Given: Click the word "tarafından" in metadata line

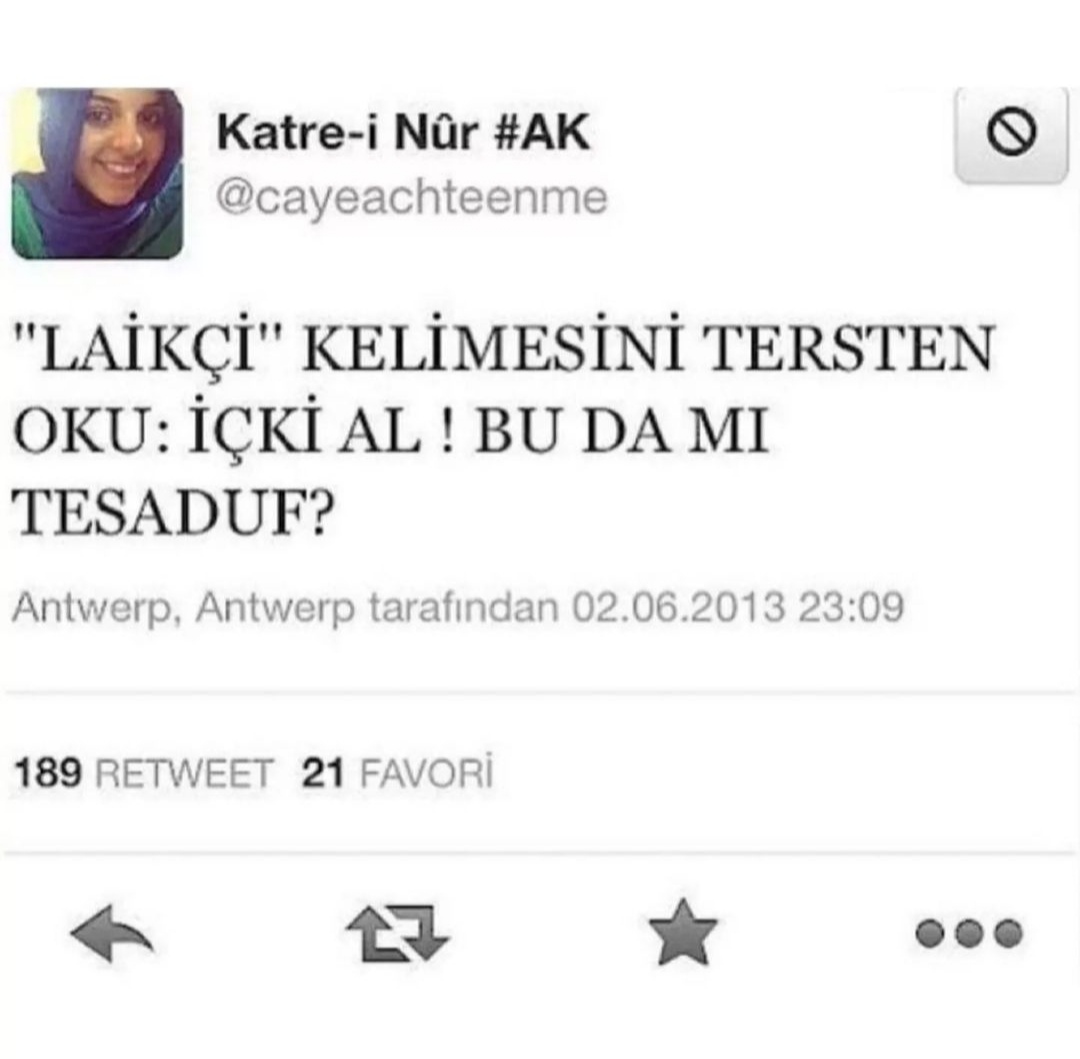Looking at the screenshot, I should point(464,607).
